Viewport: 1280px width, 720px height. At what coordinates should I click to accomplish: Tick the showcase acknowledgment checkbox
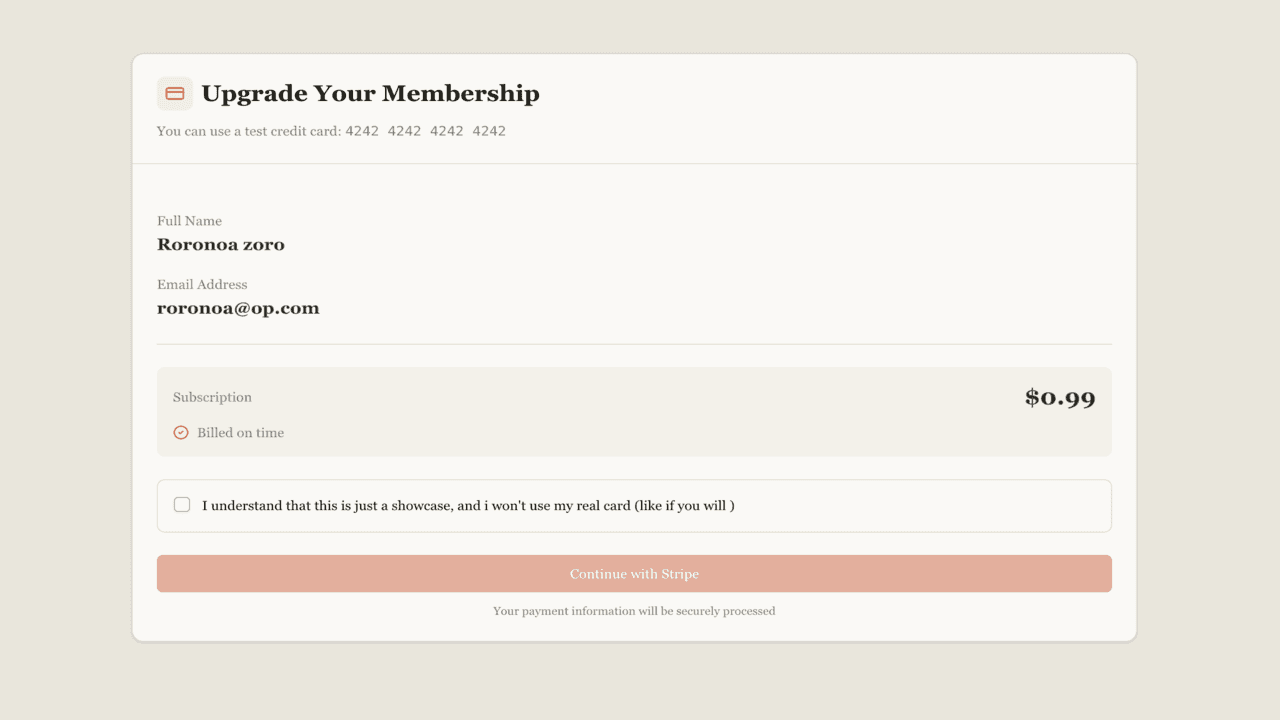point(182,505)
